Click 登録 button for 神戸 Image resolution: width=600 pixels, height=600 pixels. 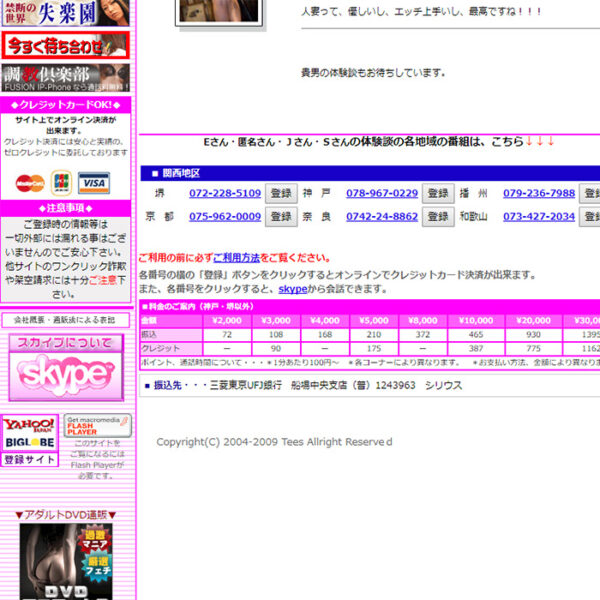(x=438, y=193)
